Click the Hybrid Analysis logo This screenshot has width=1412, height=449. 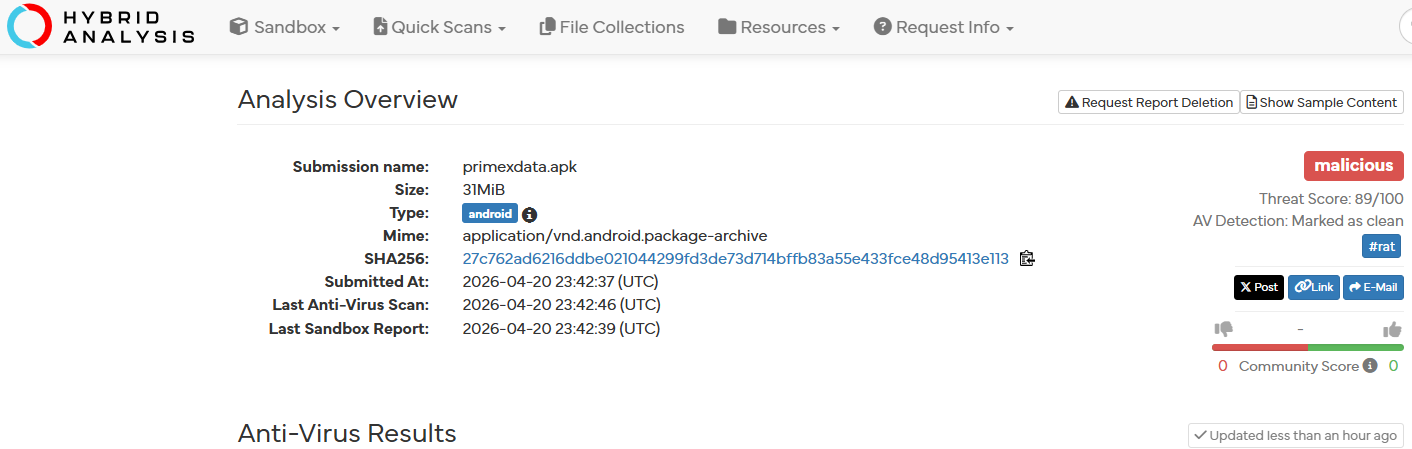(101, 27)
